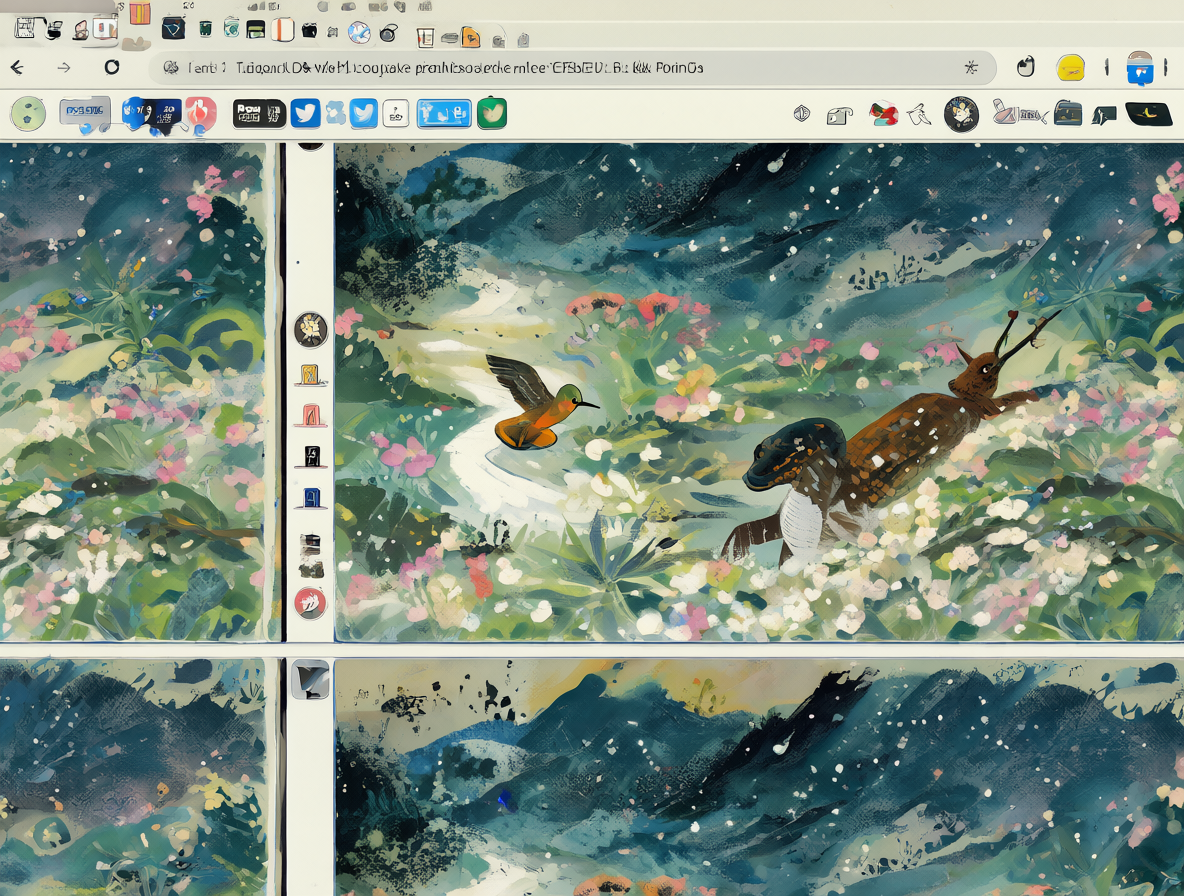Open the darker blue Twitter bird shortcut
1184x896 pixels.
click(305, 113)
